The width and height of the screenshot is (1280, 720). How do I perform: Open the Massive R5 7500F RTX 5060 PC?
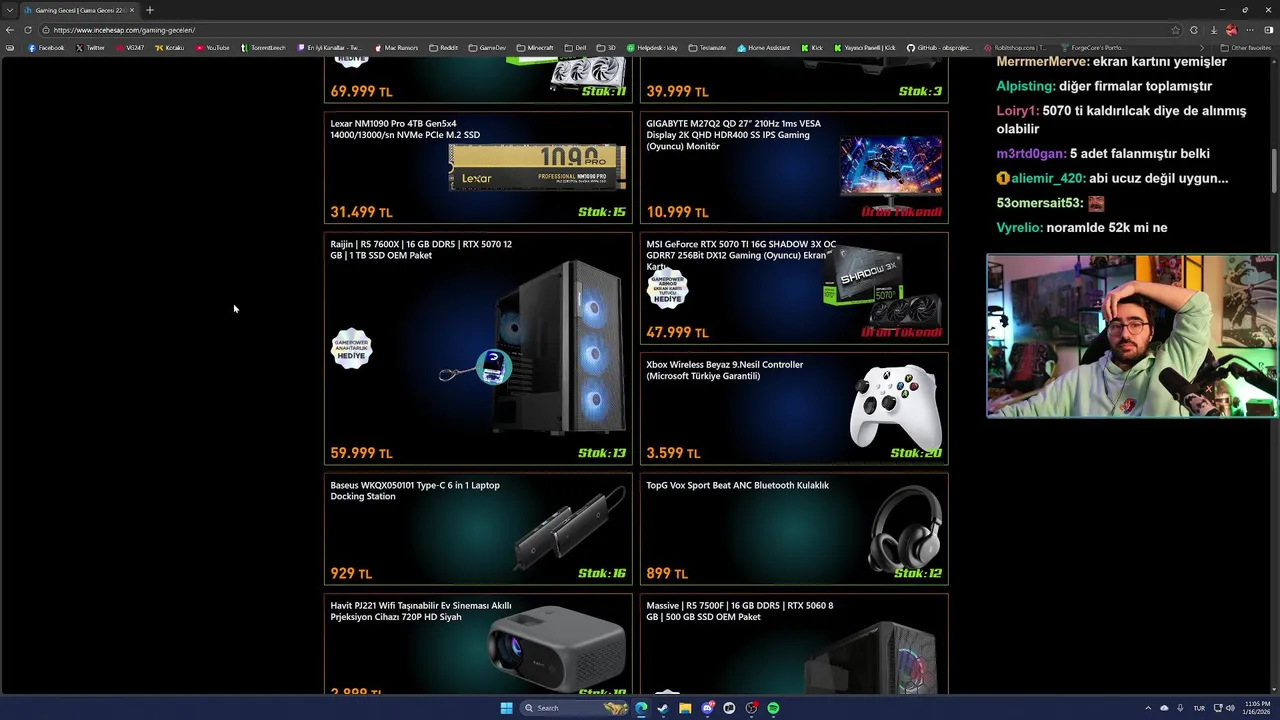point(794,644)
